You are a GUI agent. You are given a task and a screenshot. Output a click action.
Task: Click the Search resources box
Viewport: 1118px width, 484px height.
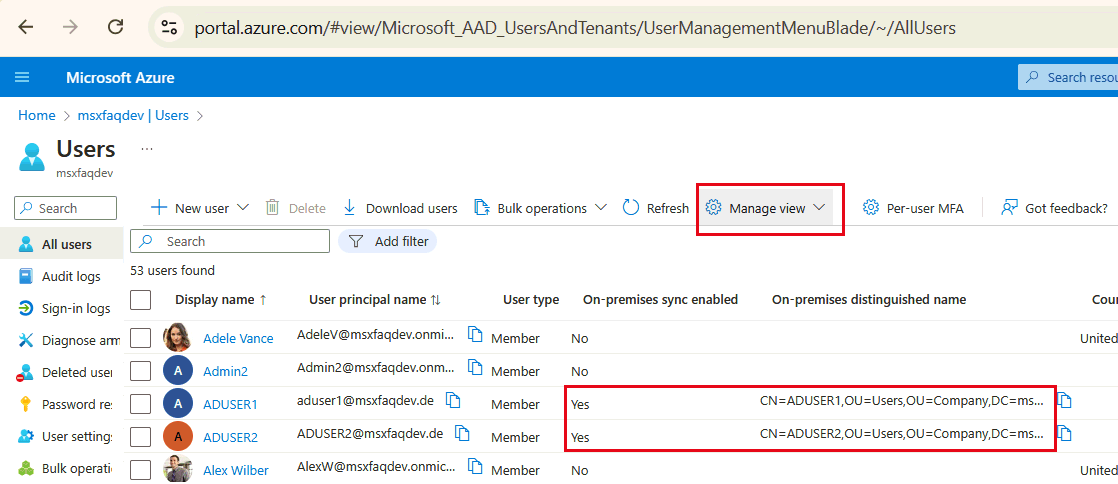click(1067, 77)
